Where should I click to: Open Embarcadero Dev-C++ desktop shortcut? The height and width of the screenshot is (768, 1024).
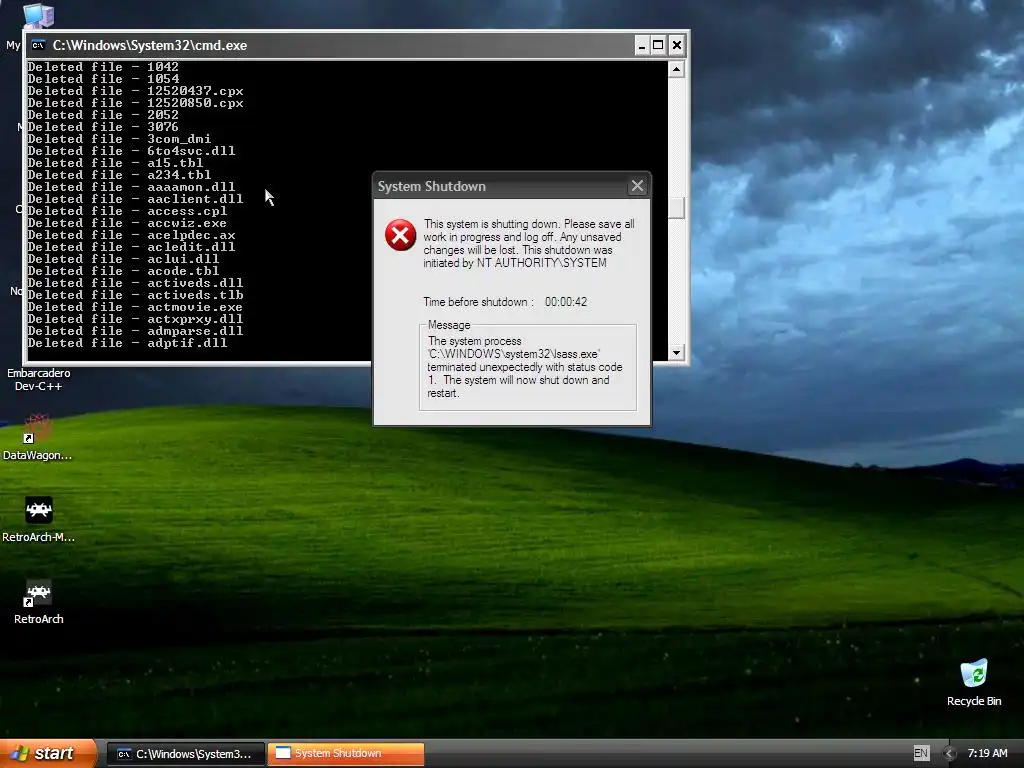click(x=39, y=379)
